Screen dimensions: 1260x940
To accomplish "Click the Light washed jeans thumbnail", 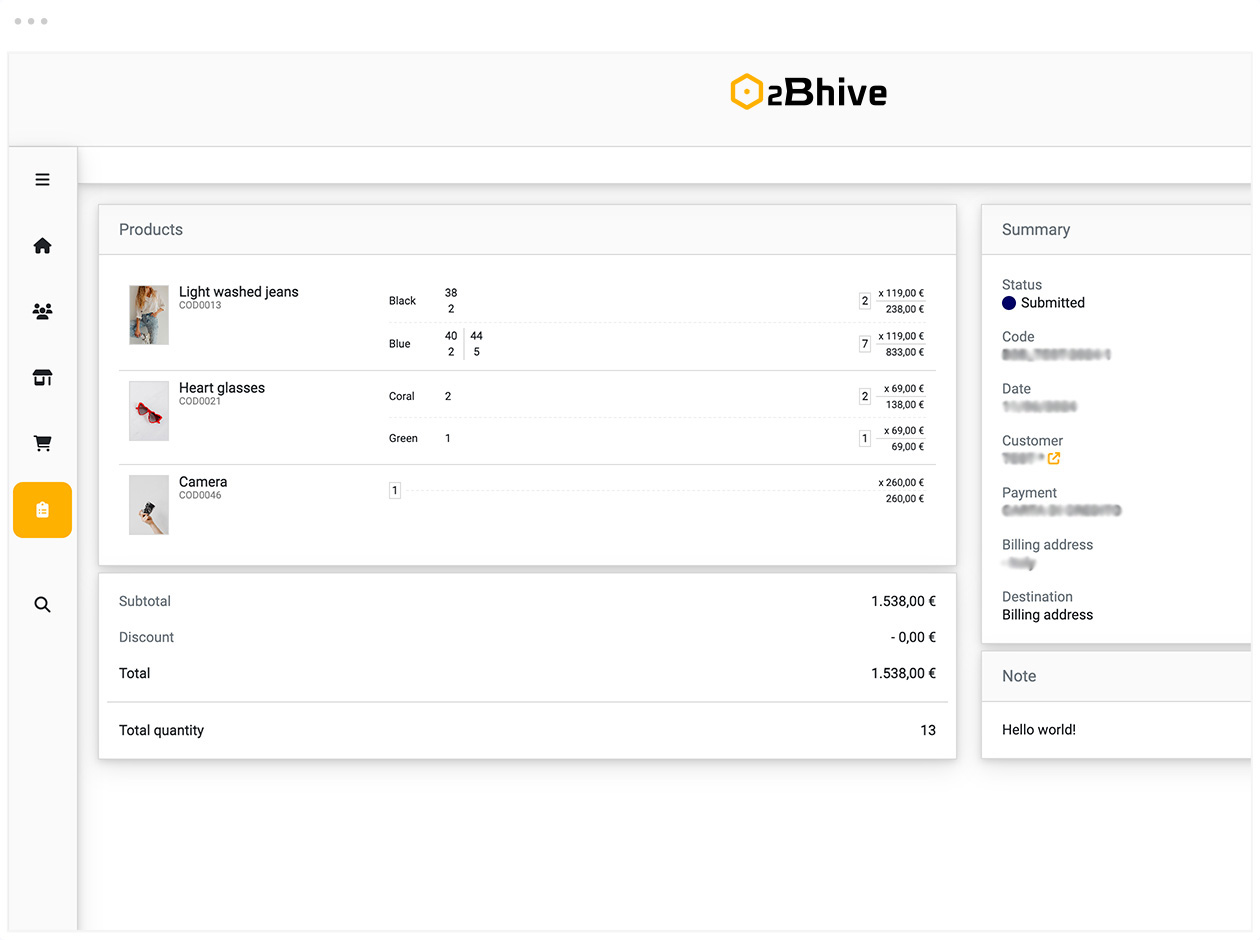I will (149, 315).
